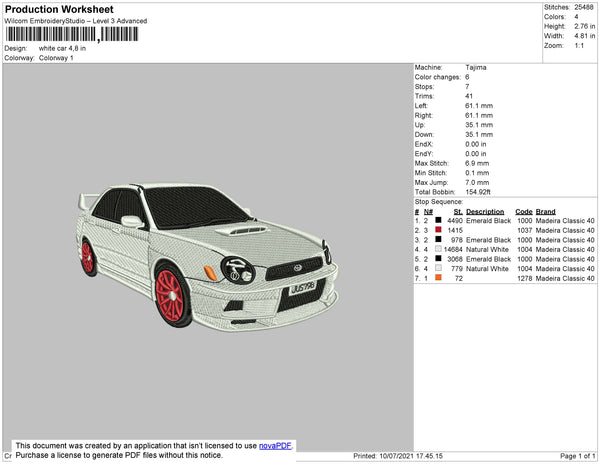Open the novaPDF link in the notice

(x=277, y=446)
